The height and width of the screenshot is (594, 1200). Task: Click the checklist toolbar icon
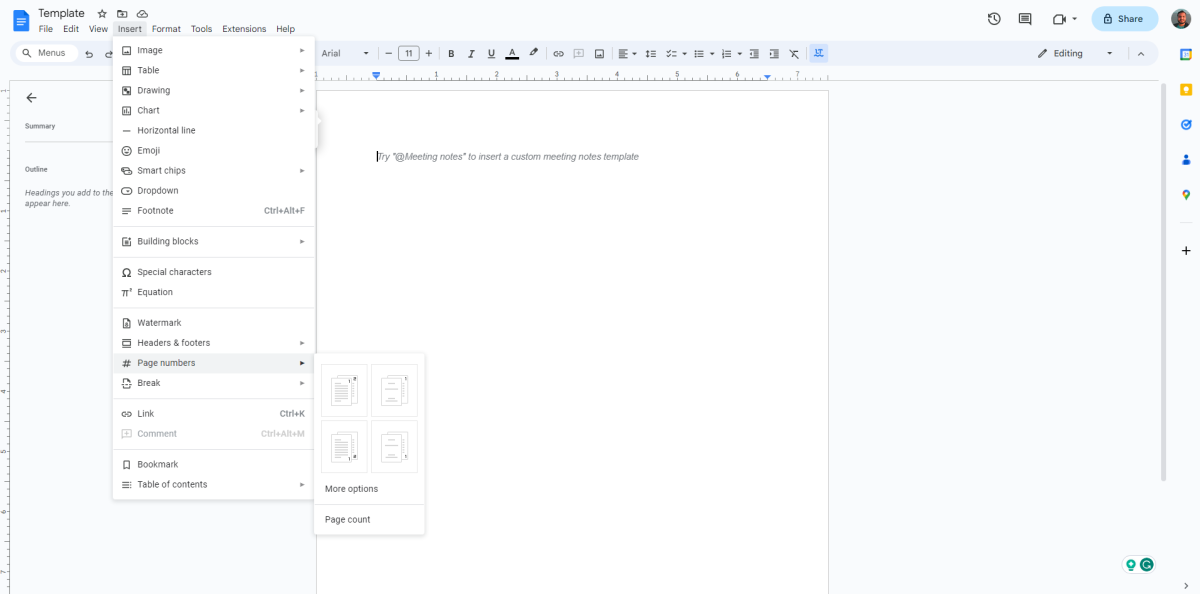point(672,53)
